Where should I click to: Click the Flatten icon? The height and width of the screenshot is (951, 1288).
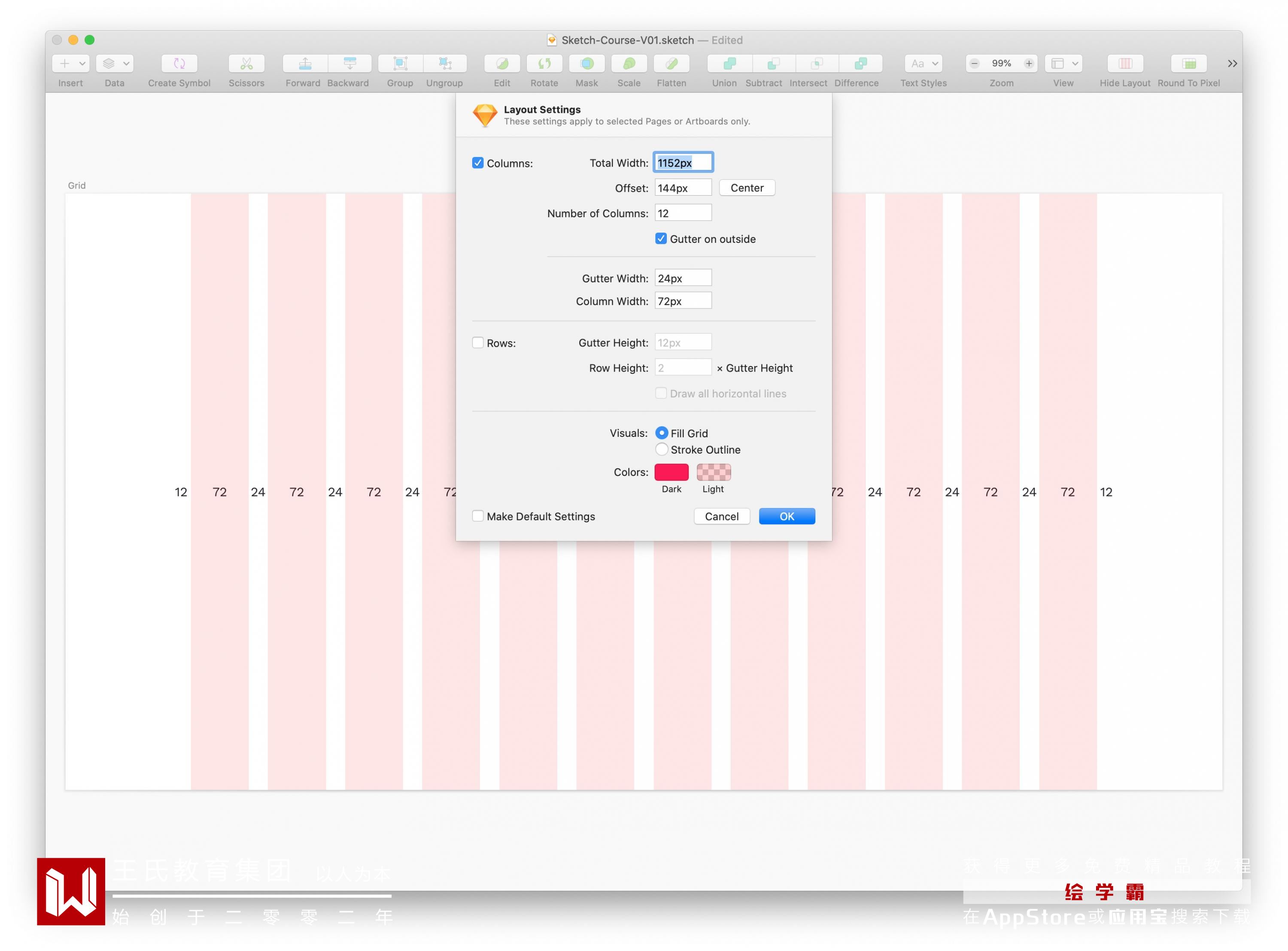coord(671,64)
